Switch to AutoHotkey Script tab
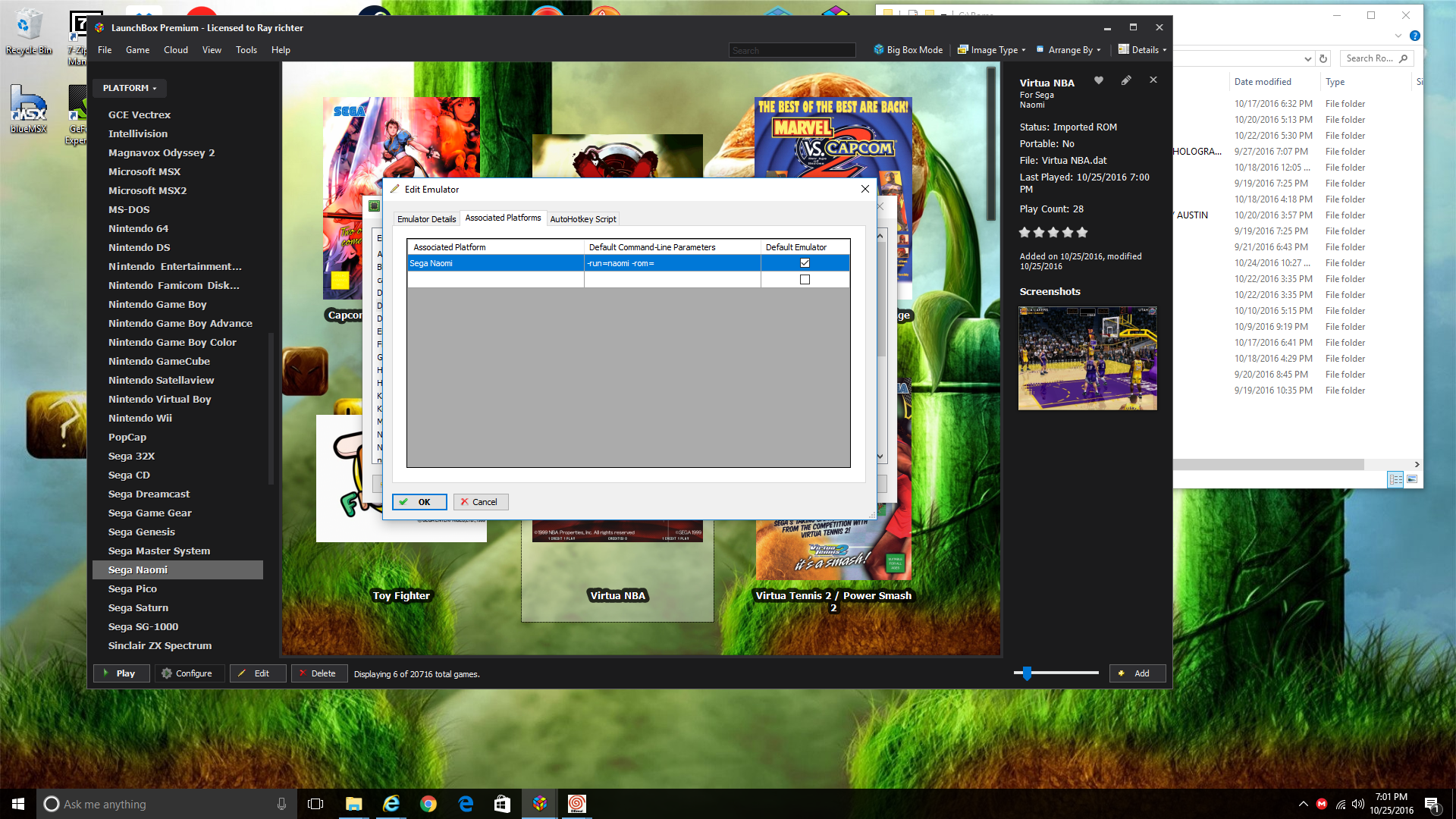Screen dimensions: 1456x819 point(582,219)
